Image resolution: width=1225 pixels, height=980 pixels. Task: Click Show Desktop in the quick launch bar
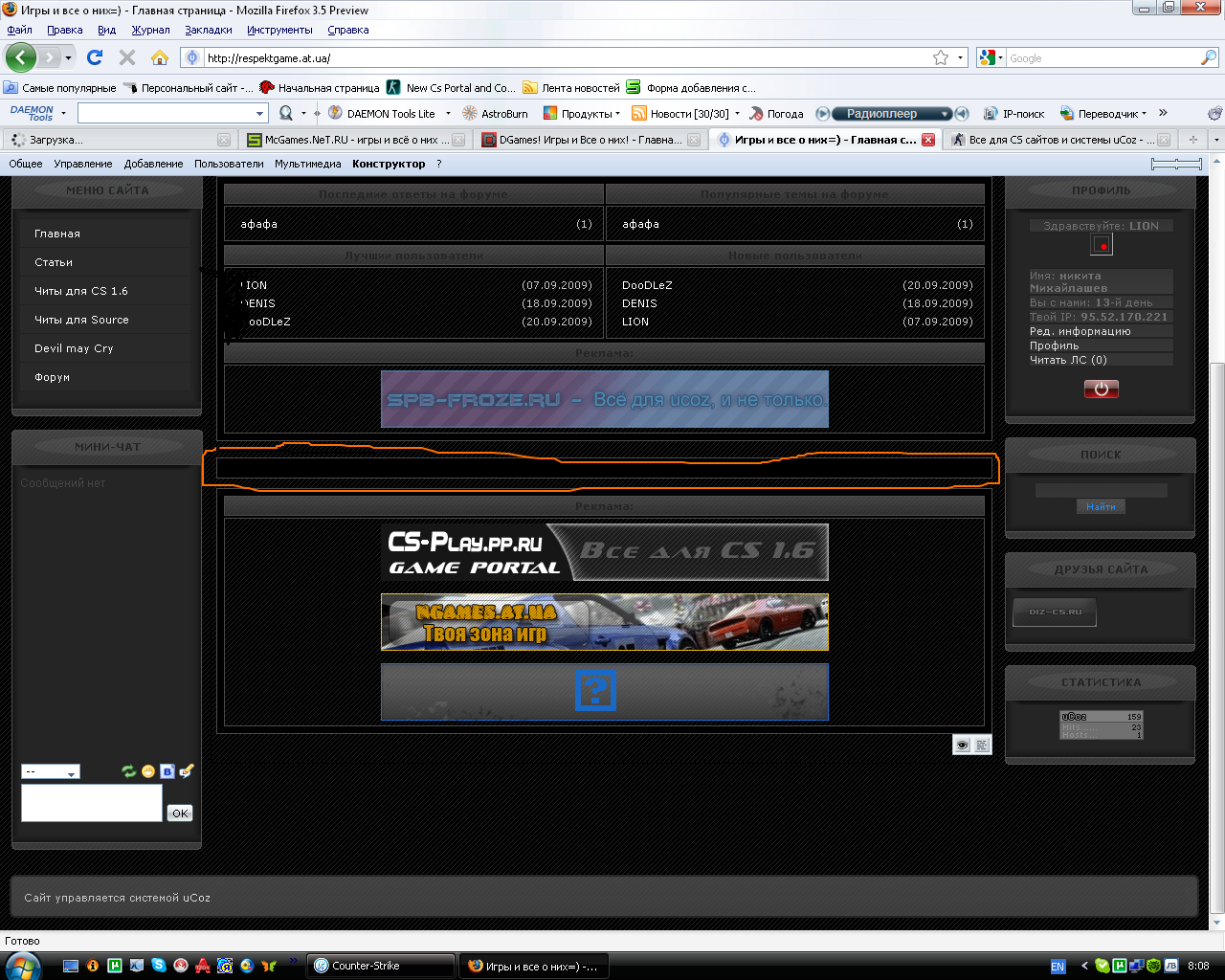click(x=71, y=966)
